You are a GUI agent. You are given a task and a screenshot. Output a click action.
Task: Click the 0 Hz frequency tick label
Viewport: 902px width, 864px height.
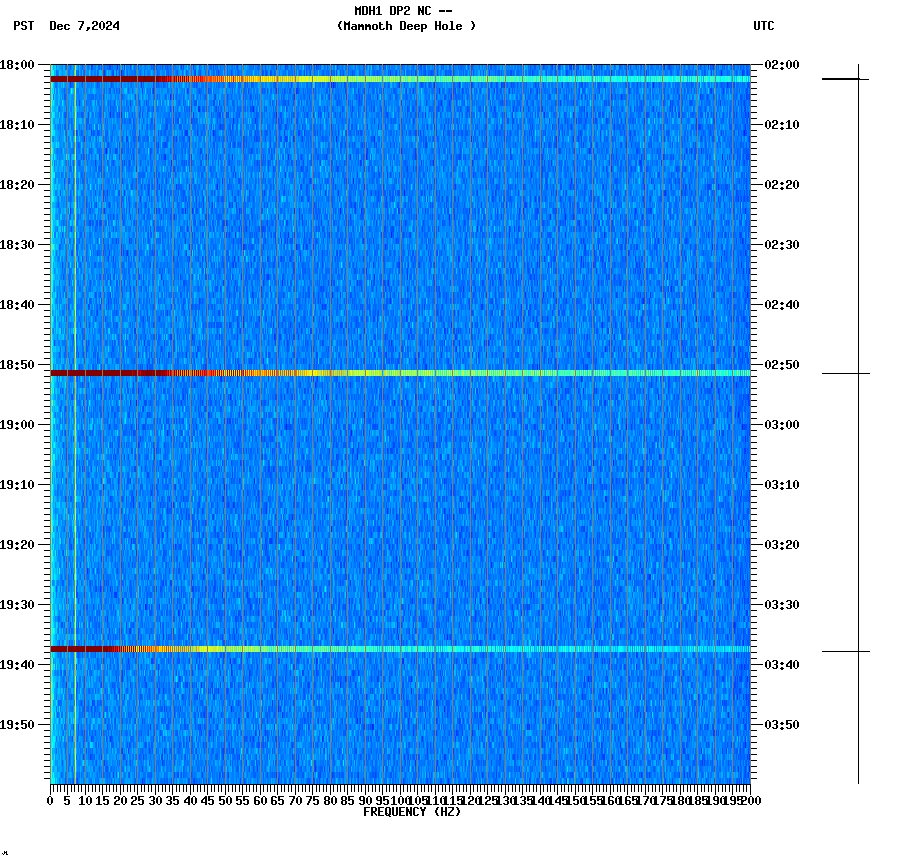click(x=48, y=800)
